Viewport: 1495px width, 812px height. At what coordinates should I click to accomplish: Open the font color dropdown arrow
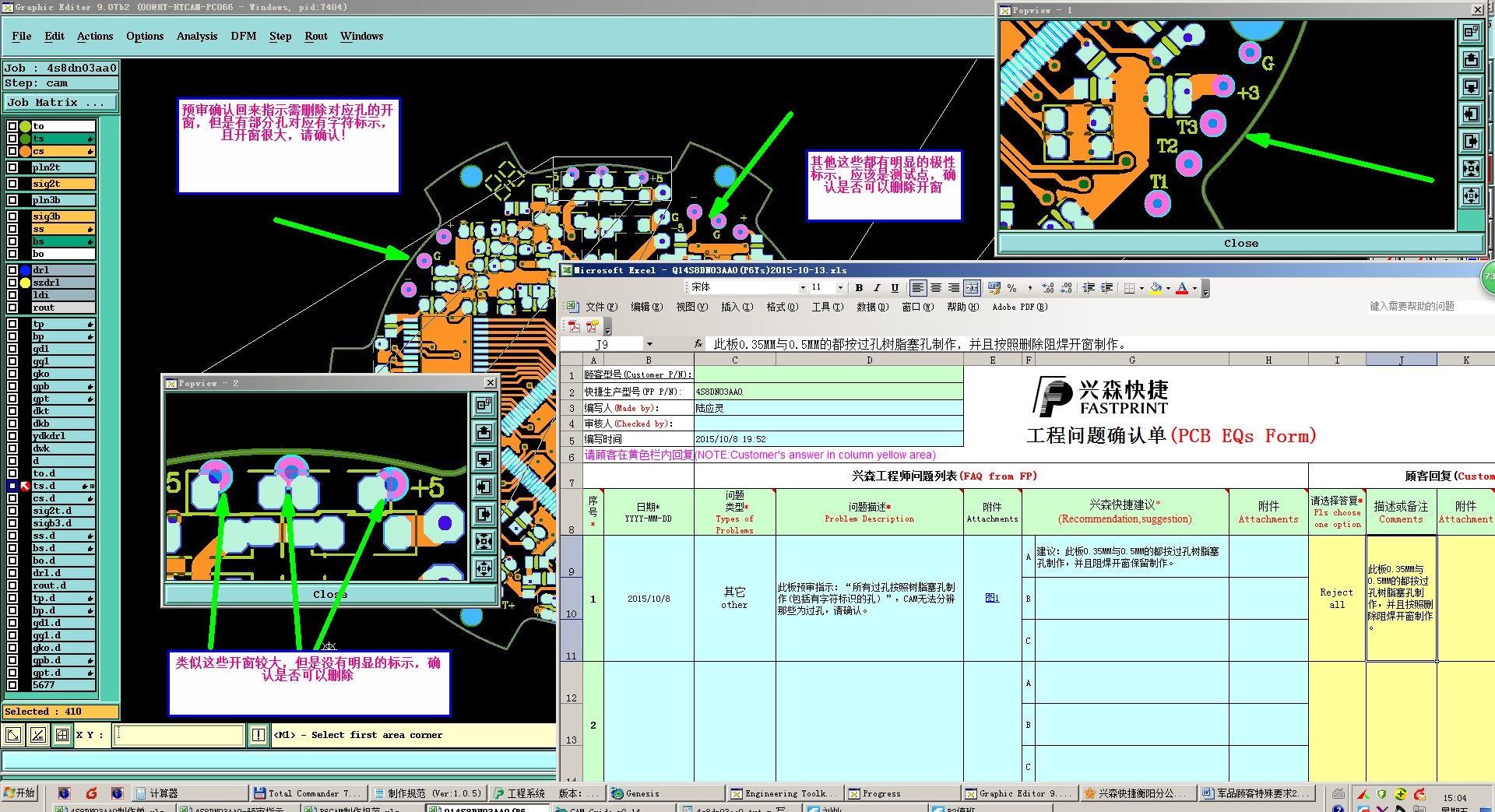[1194, 288]
